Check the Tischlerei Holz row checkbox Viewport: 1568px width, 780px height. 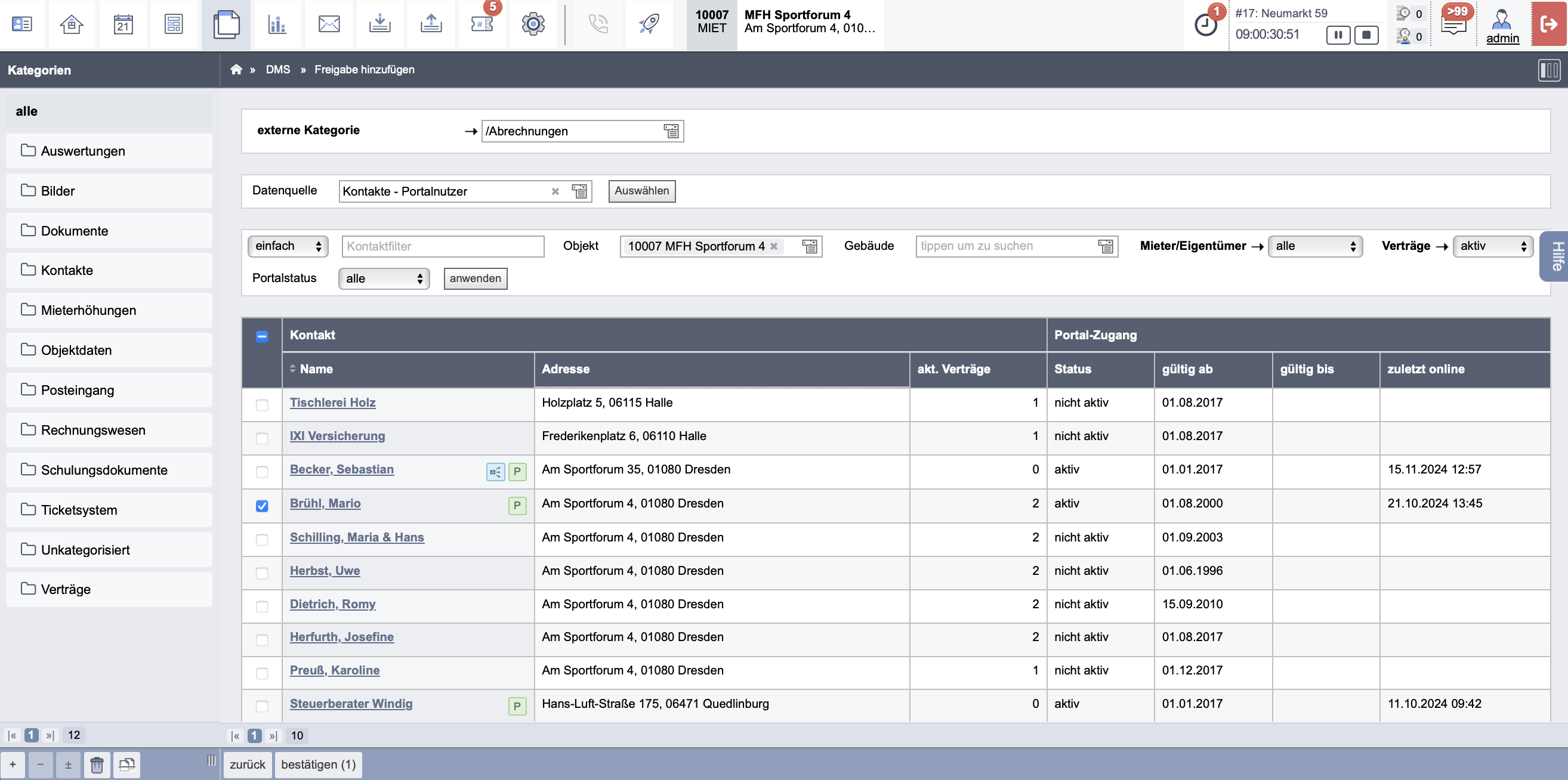coord(262,406)
